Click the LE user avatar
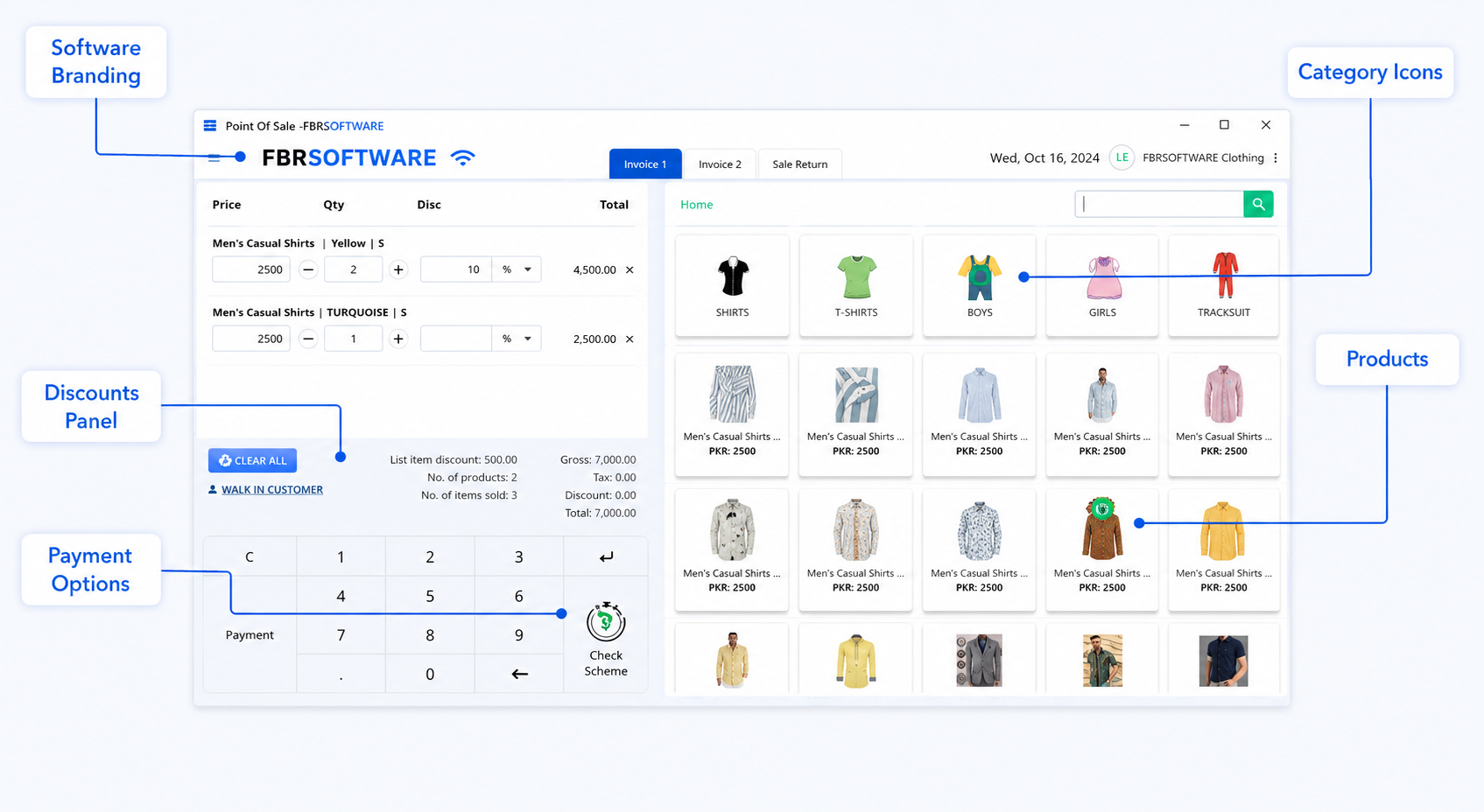 [1122, 157]
